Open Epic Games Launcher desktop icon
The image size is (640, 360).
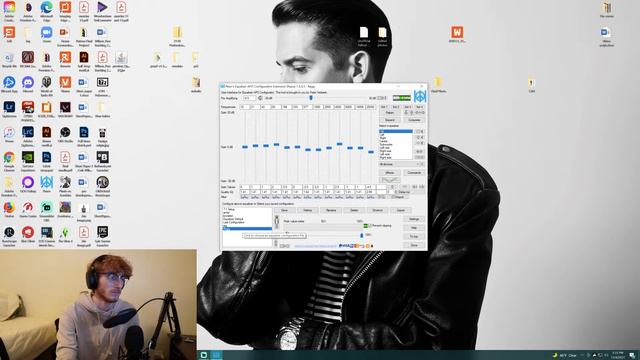click(x=102, y=235)
